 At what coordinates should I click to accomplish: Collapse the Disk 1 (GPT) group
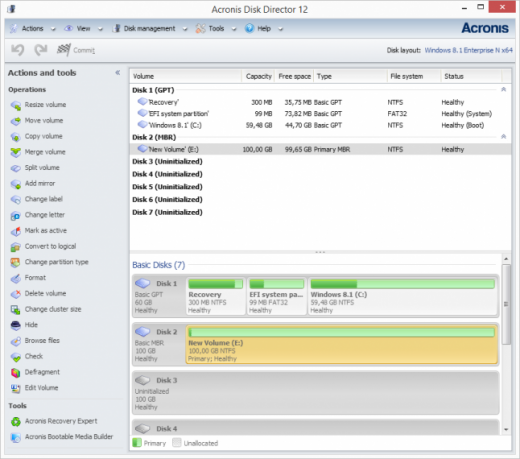tap(504, 89)
